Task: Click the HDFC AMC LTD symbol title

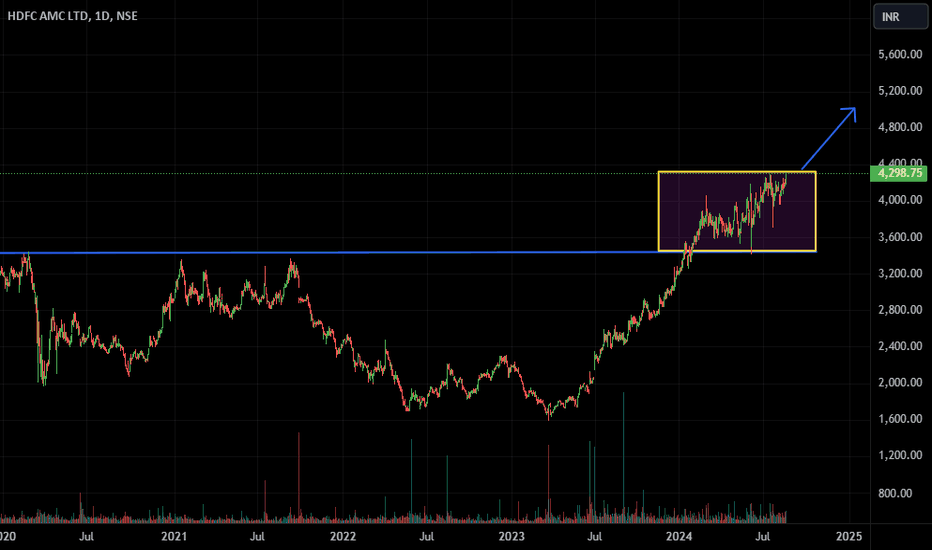Action: 73,16
